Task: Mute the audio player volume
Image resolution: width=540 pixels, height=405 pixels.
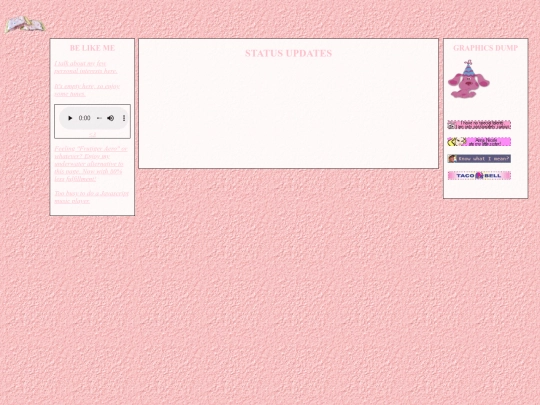Action: click(x=111, y=118)
